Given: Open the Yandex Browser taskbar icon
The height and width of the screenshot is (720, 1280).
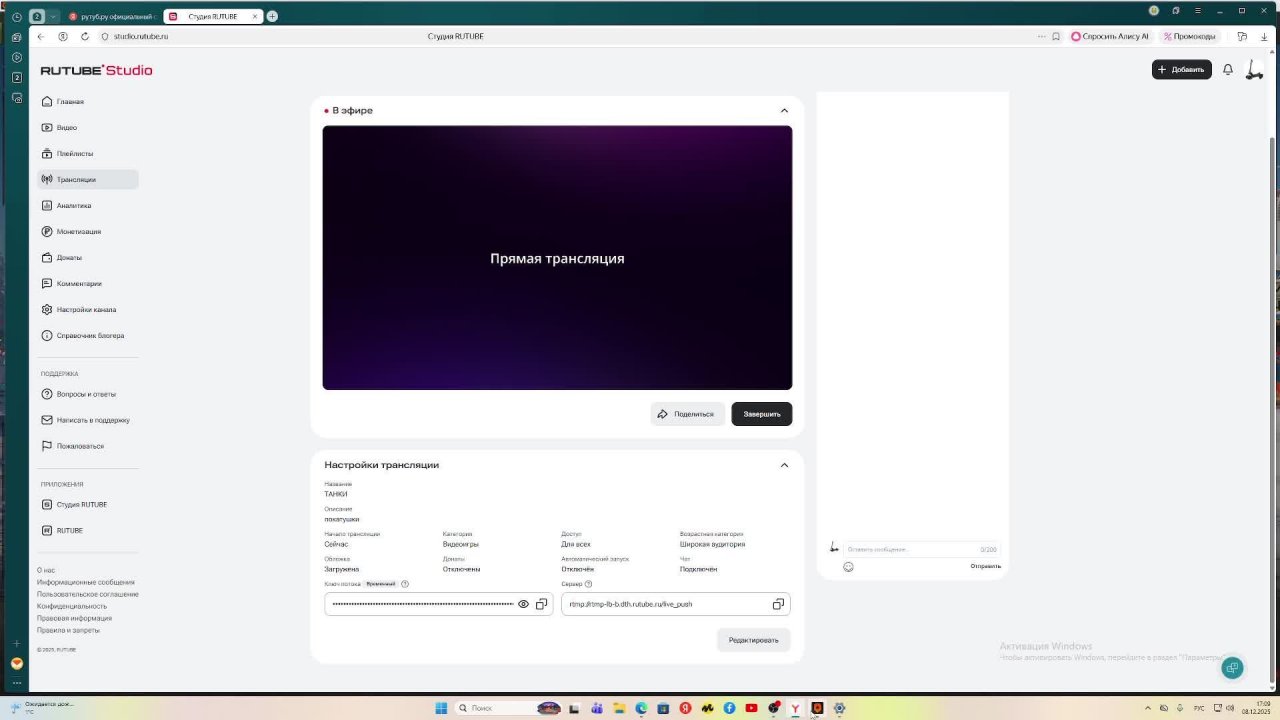Looking at the screenshot, I should point(795,708).
